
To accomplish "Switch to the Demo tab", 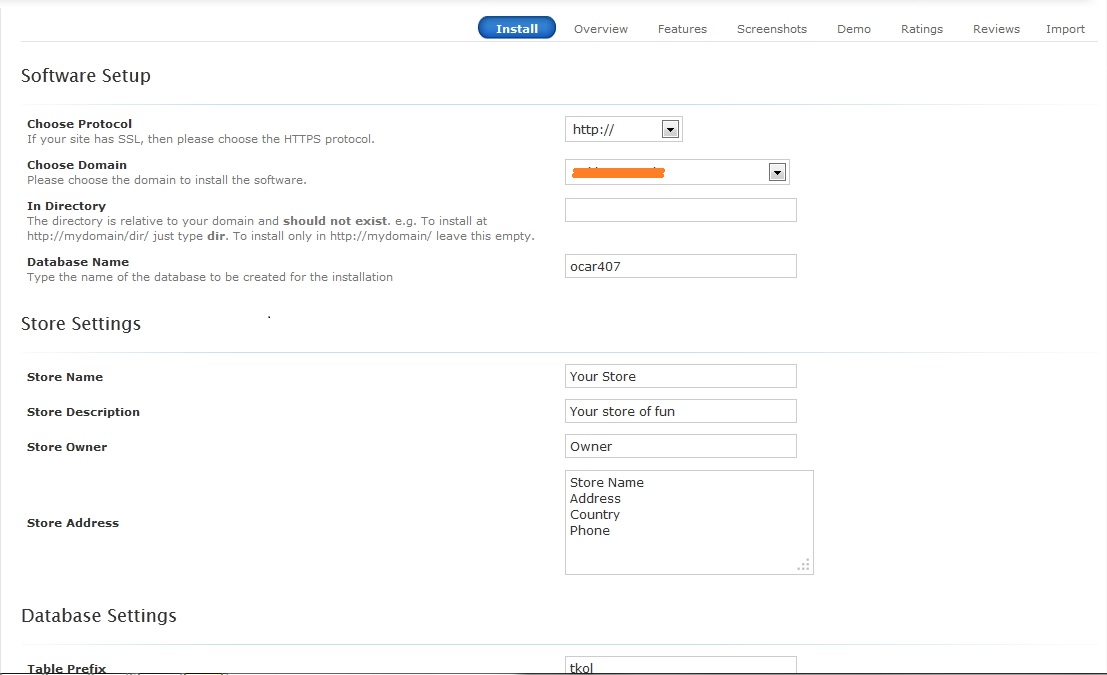I will pos(853,29).
